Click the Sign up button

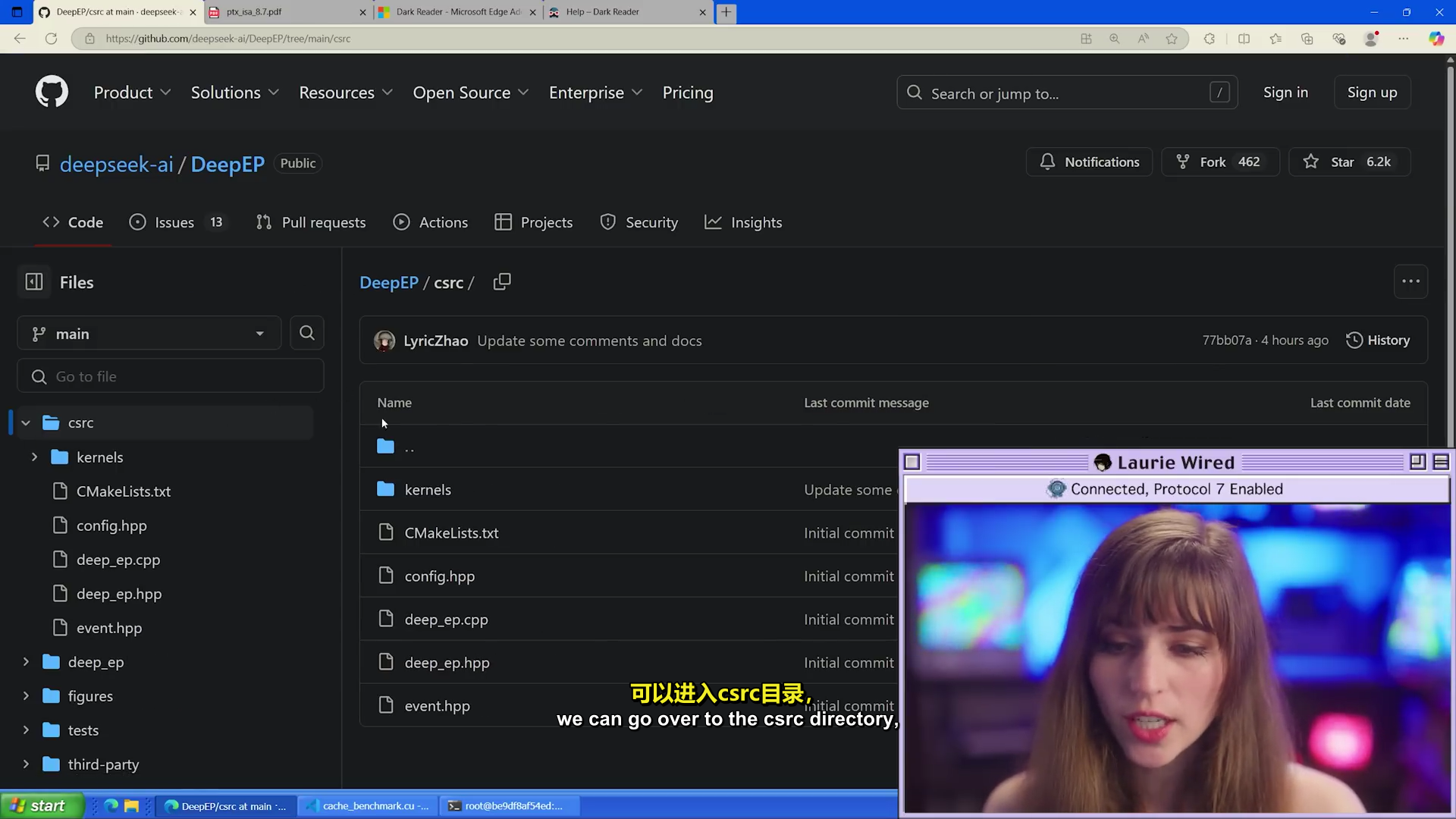(1372, 93)
